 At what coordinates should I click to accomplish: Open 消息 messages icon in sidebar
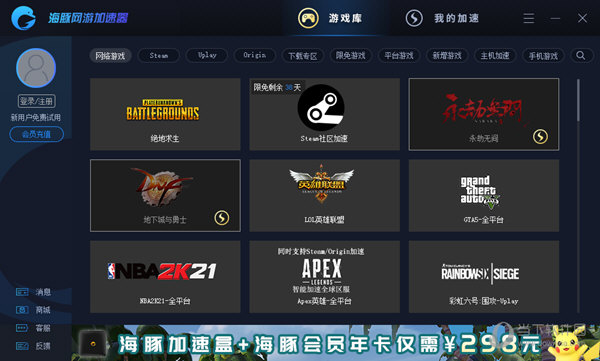point(22,292)
